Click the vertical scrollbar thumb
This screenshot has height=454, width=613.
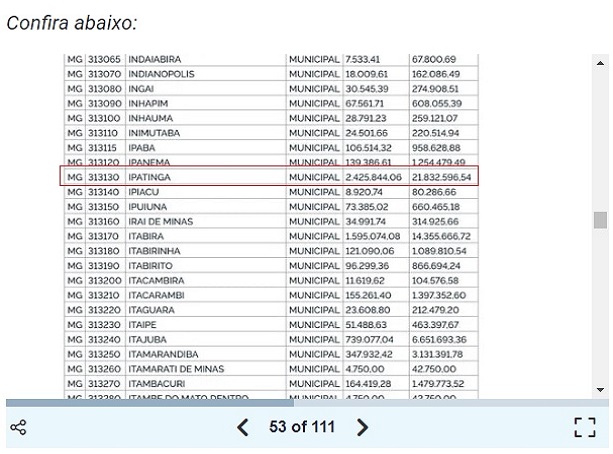coord(600,220)
